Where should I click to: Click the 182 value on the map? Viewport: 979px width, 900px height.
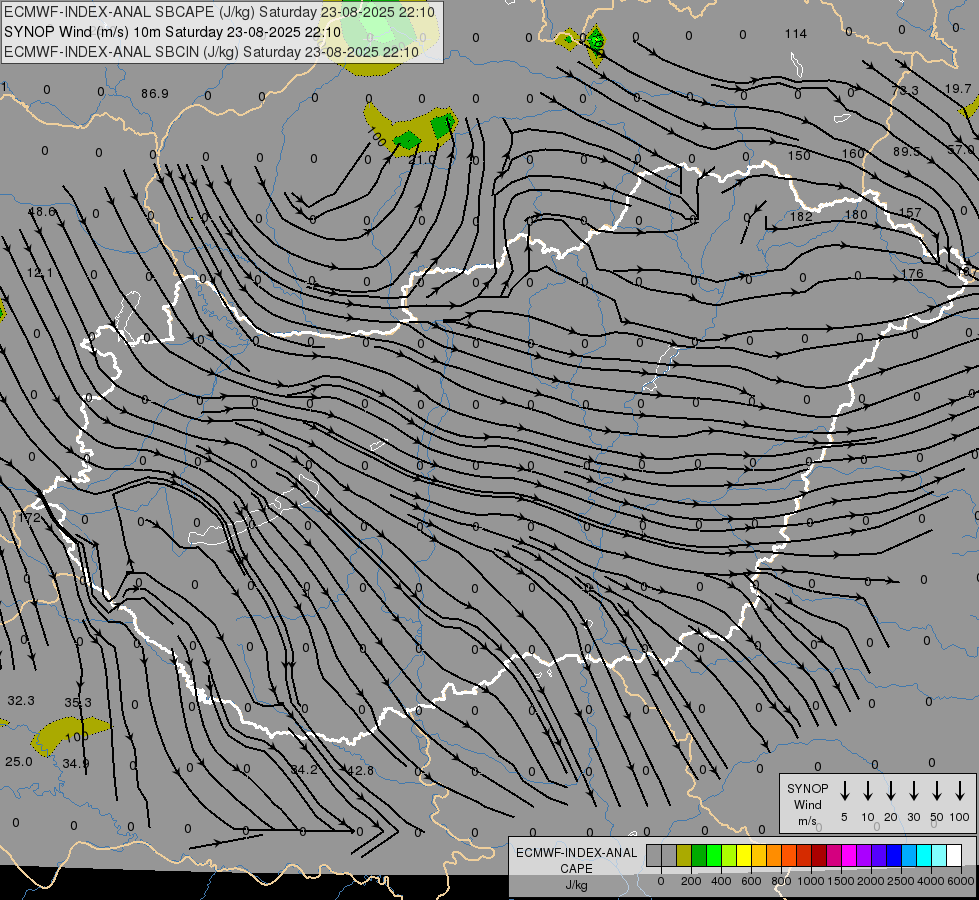click(801, 217)
